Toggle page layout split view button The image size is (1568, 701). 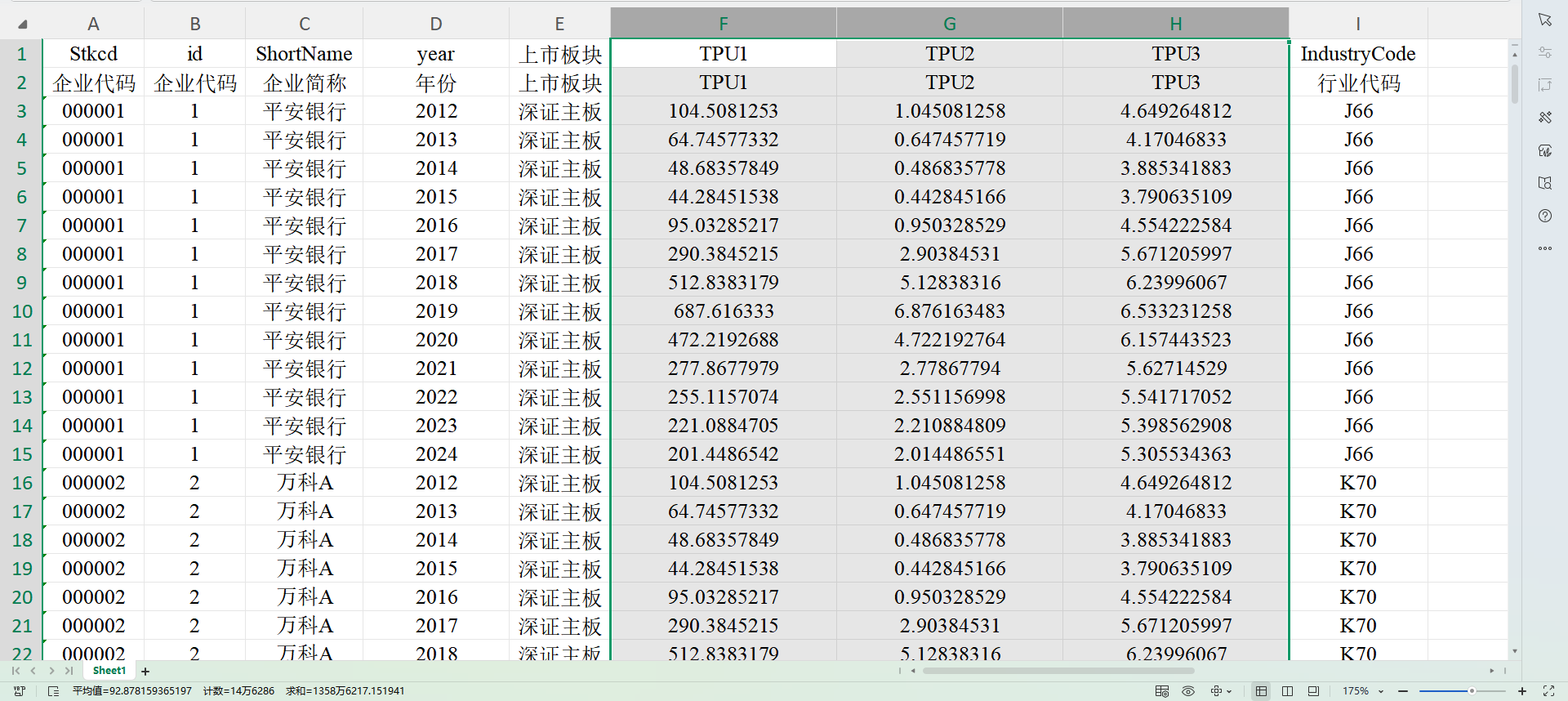(1287, 691)
